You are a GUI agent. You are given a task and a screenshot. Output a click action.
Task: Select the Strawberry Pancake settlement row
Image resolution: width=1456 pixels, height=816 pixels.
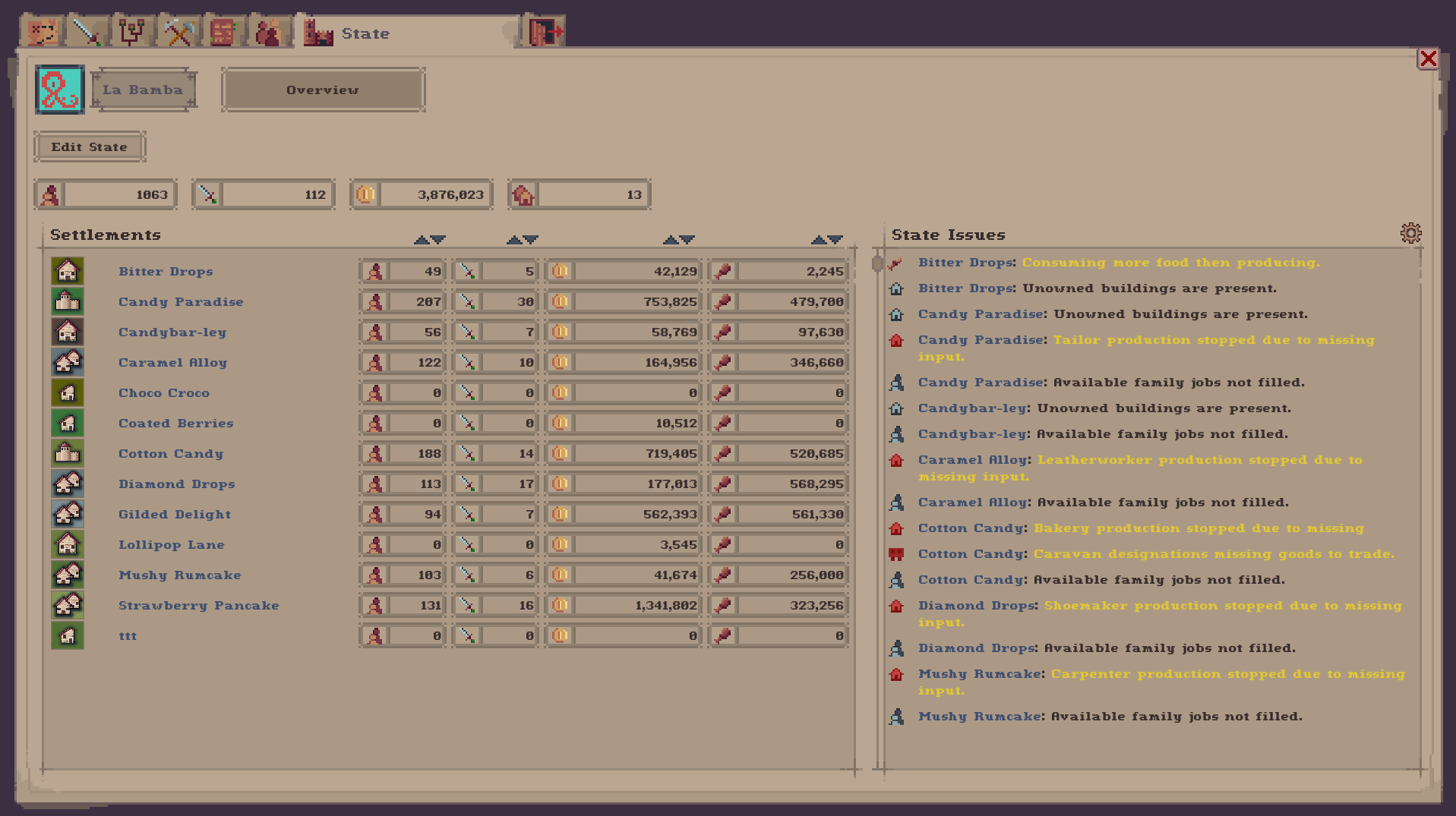[198, 605]
